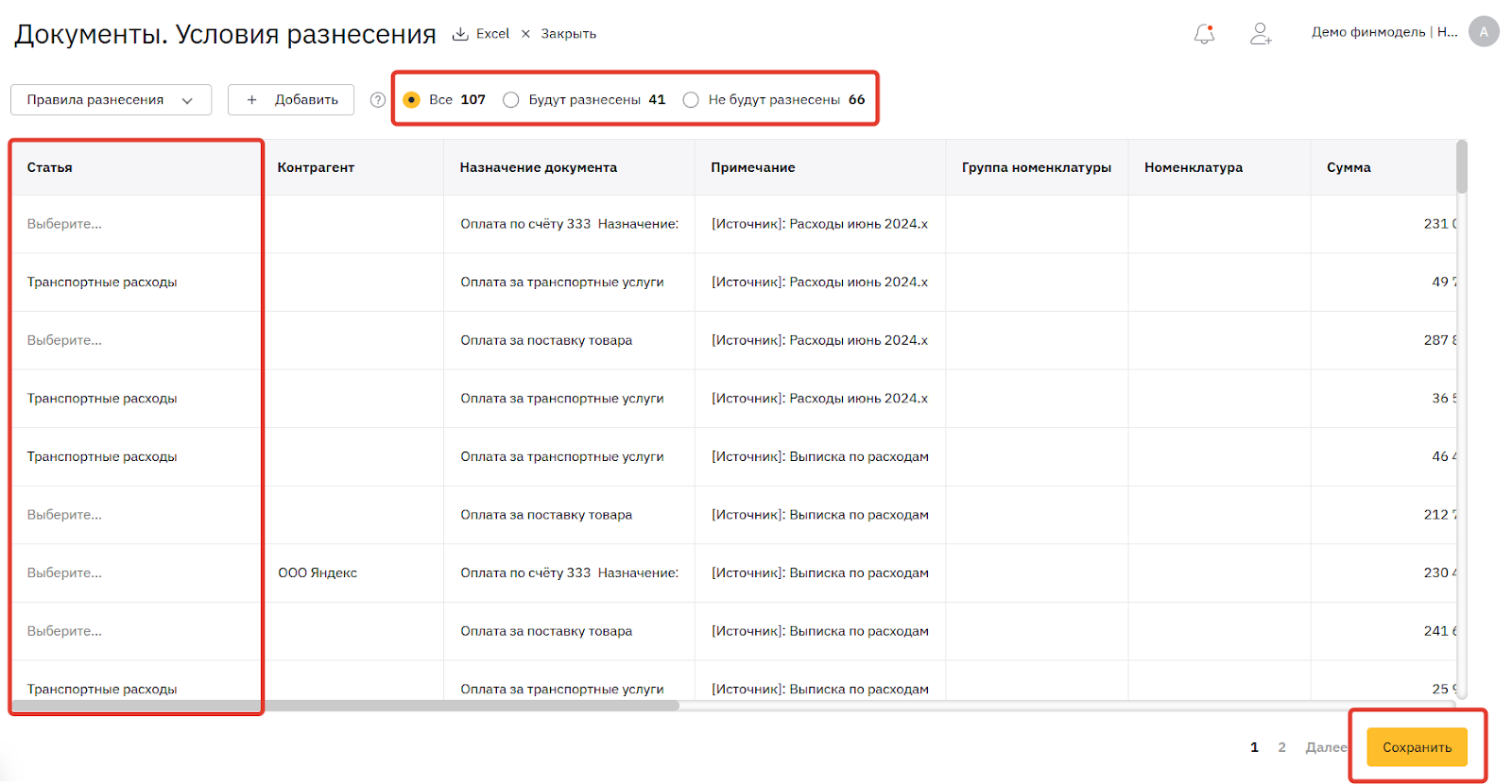
Task: Open Статья dropdown for ООО Яндекс row
Action: [x=64, y=573]
